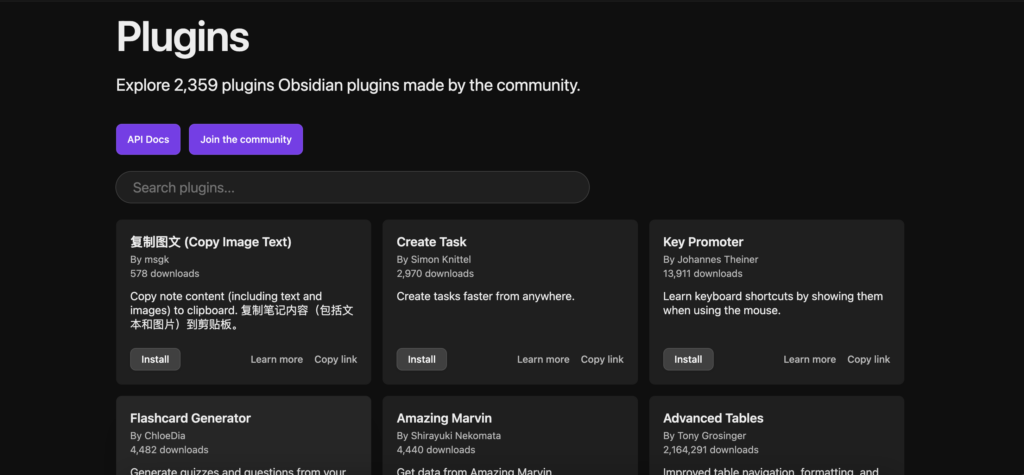Click the Explore 2,359 plugins subtitle
Screen dimensions: 1024x475
click(348, 86)
